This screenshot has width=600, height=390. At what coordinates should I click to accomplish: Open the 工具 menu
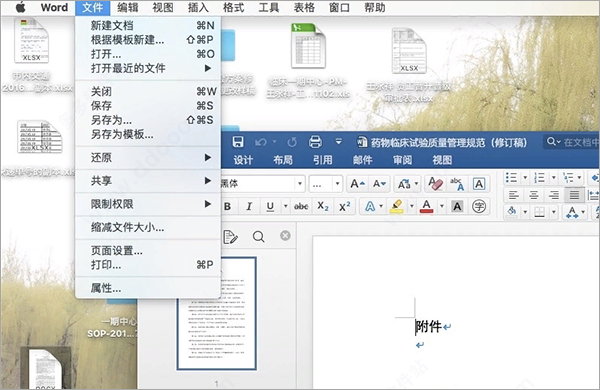click(x=269, y=7)
